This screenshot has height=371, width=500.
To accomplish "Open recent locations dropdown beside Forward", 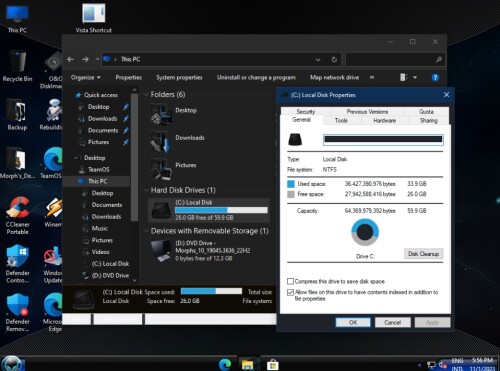I will (97, 59).
